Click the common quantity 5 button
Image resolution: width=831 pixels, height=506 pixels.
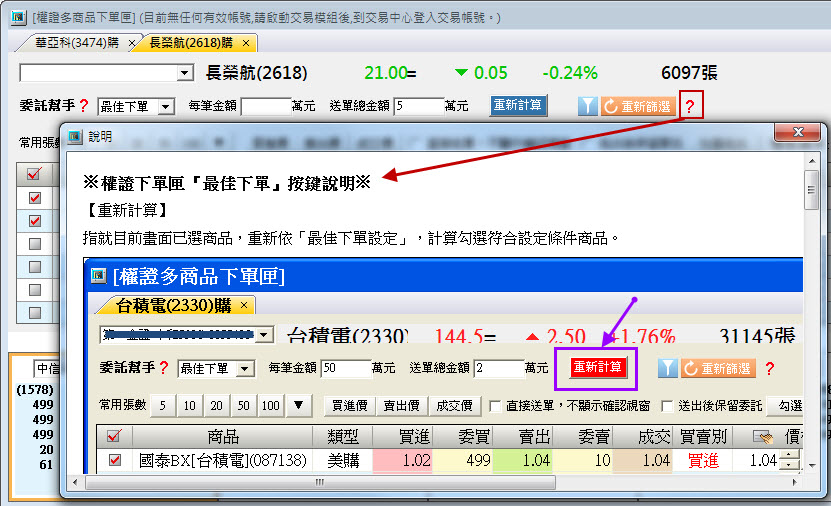(x=163, y=406)
